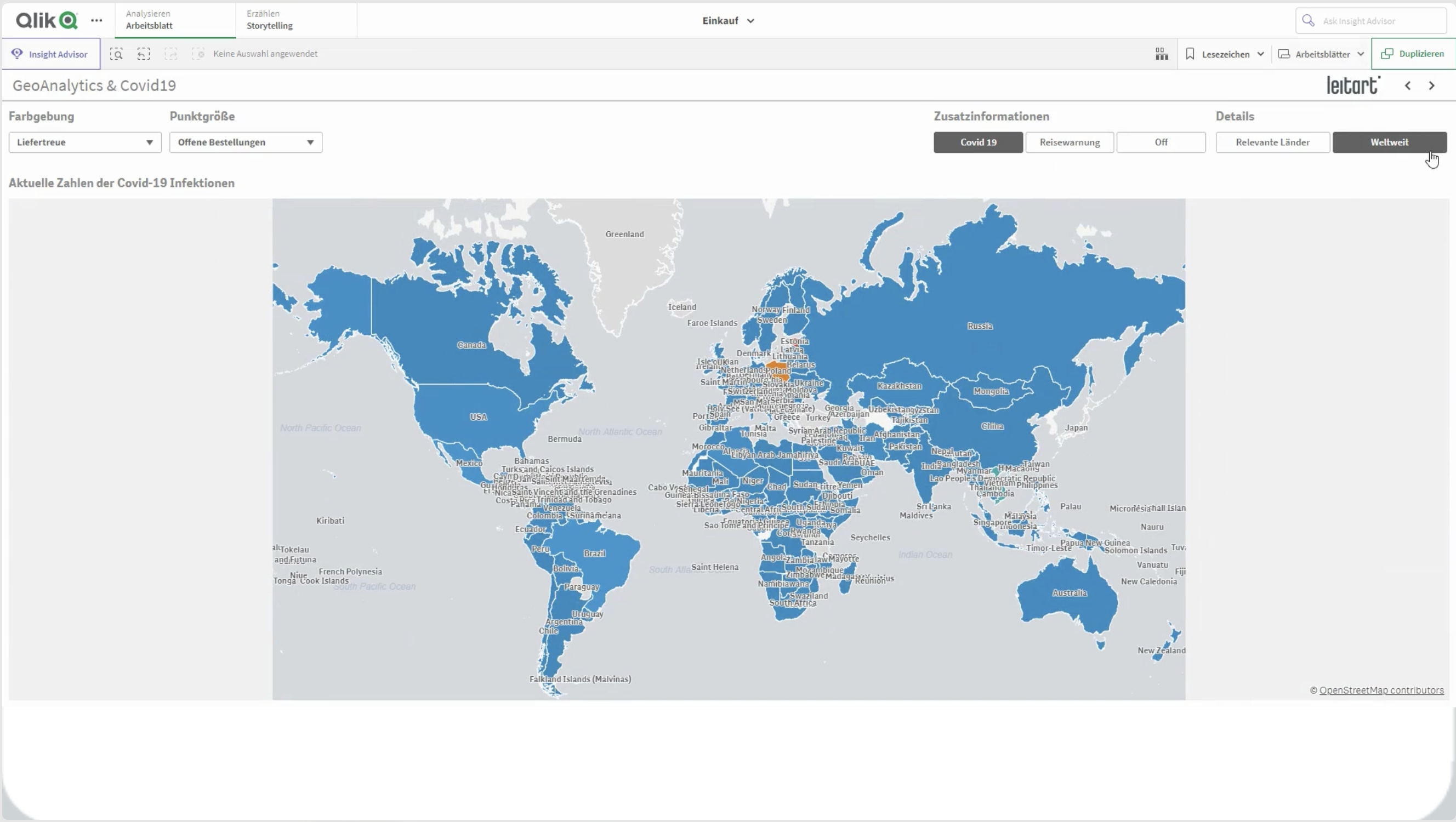The width and height of the screenshot is (1456, 822).
Task: Click the step back selection icon
Action: pos(144,54)
